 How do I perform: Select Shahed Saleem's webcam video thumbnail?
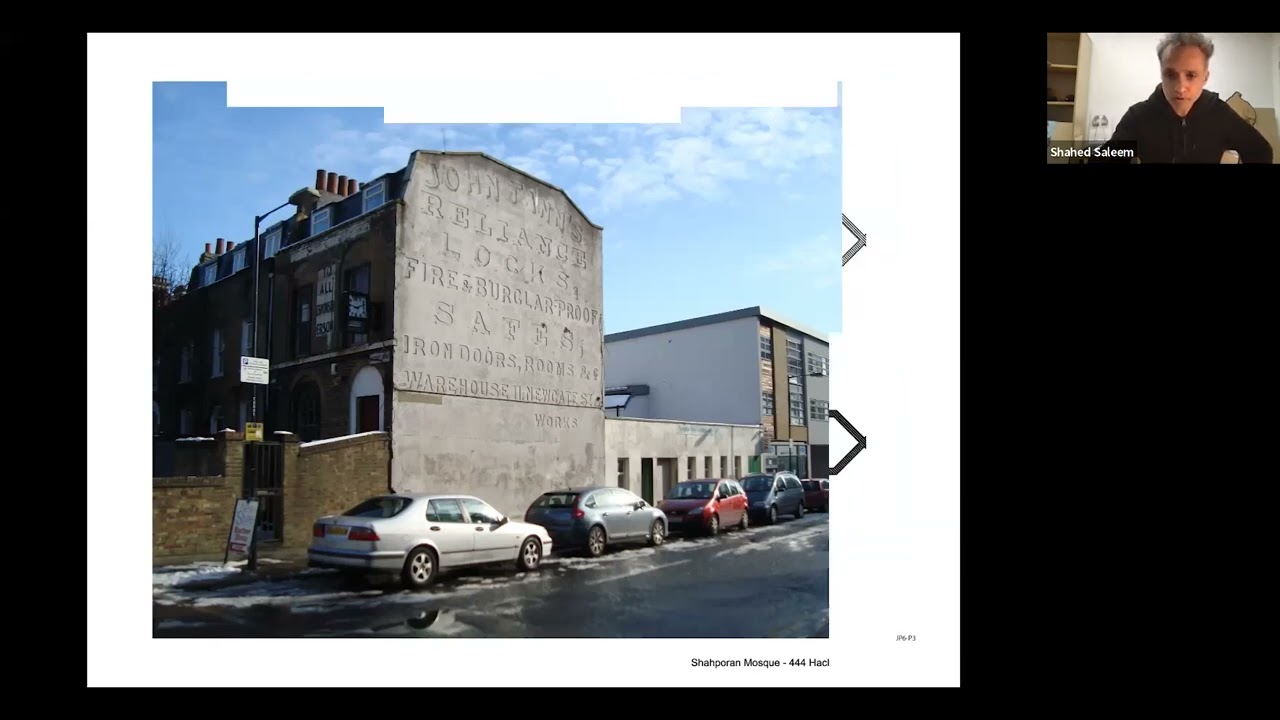pos(1163,98)
